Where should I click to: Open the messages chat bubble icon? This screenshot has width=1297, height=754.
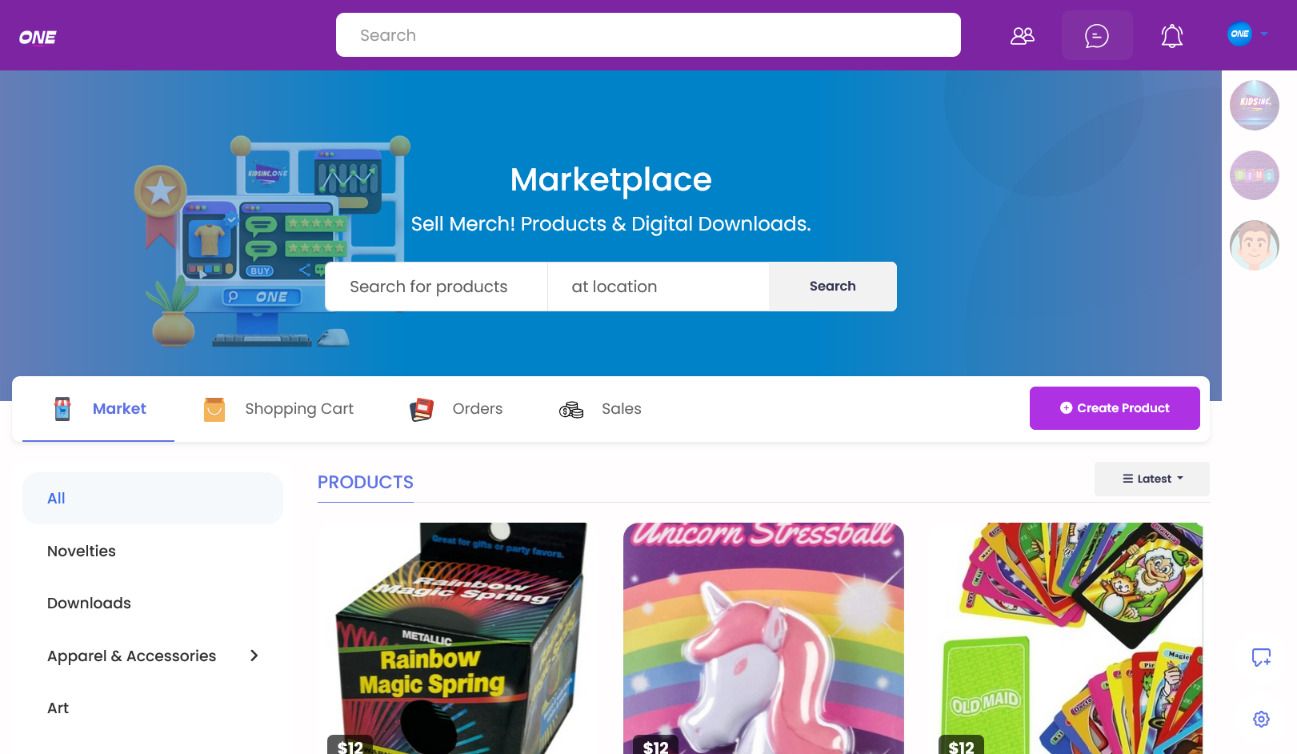[1097, 36]
